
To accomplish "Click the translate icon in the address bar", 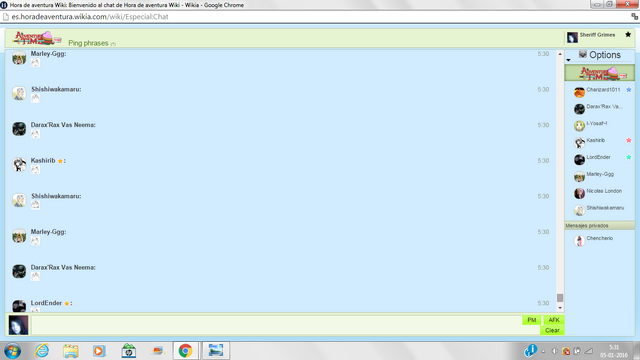I will [634, 16].
